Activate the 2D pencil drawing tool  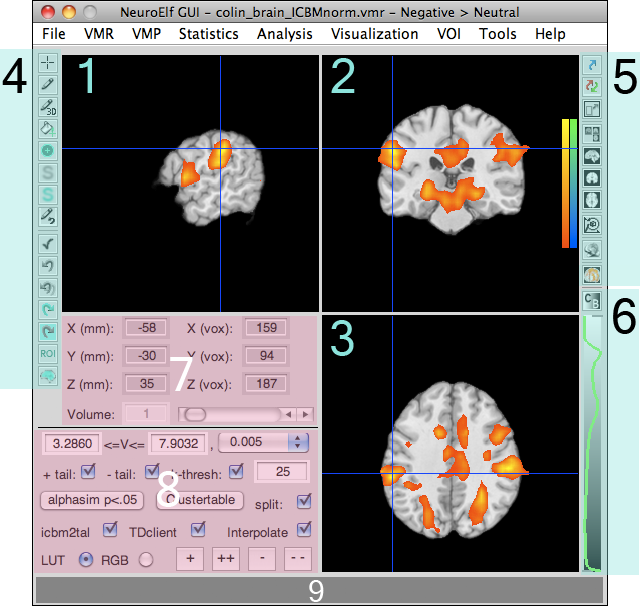point(47,85)
